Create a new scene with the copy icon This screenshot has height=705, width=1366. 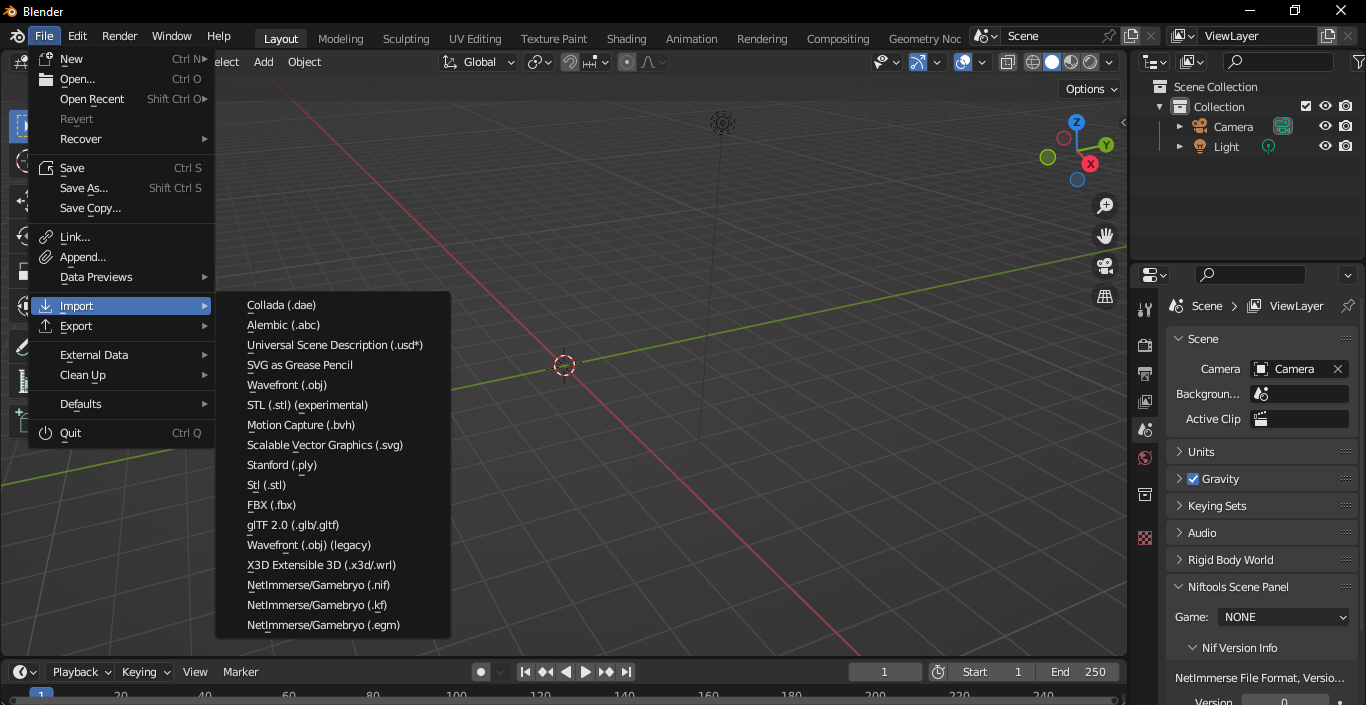click(1131, 35)
